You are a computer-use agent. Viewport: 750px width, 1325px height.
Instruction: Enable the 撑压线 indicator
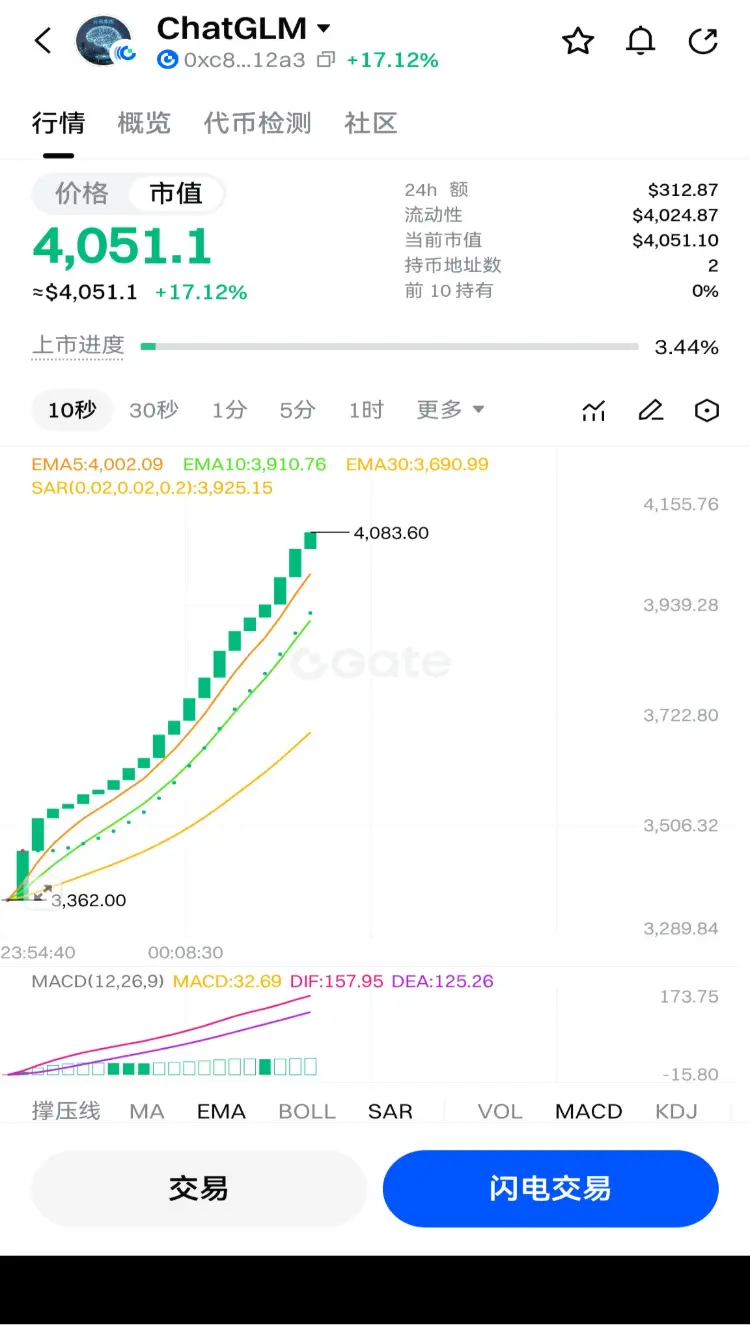pyautogui.click(x=66, y=1111)
